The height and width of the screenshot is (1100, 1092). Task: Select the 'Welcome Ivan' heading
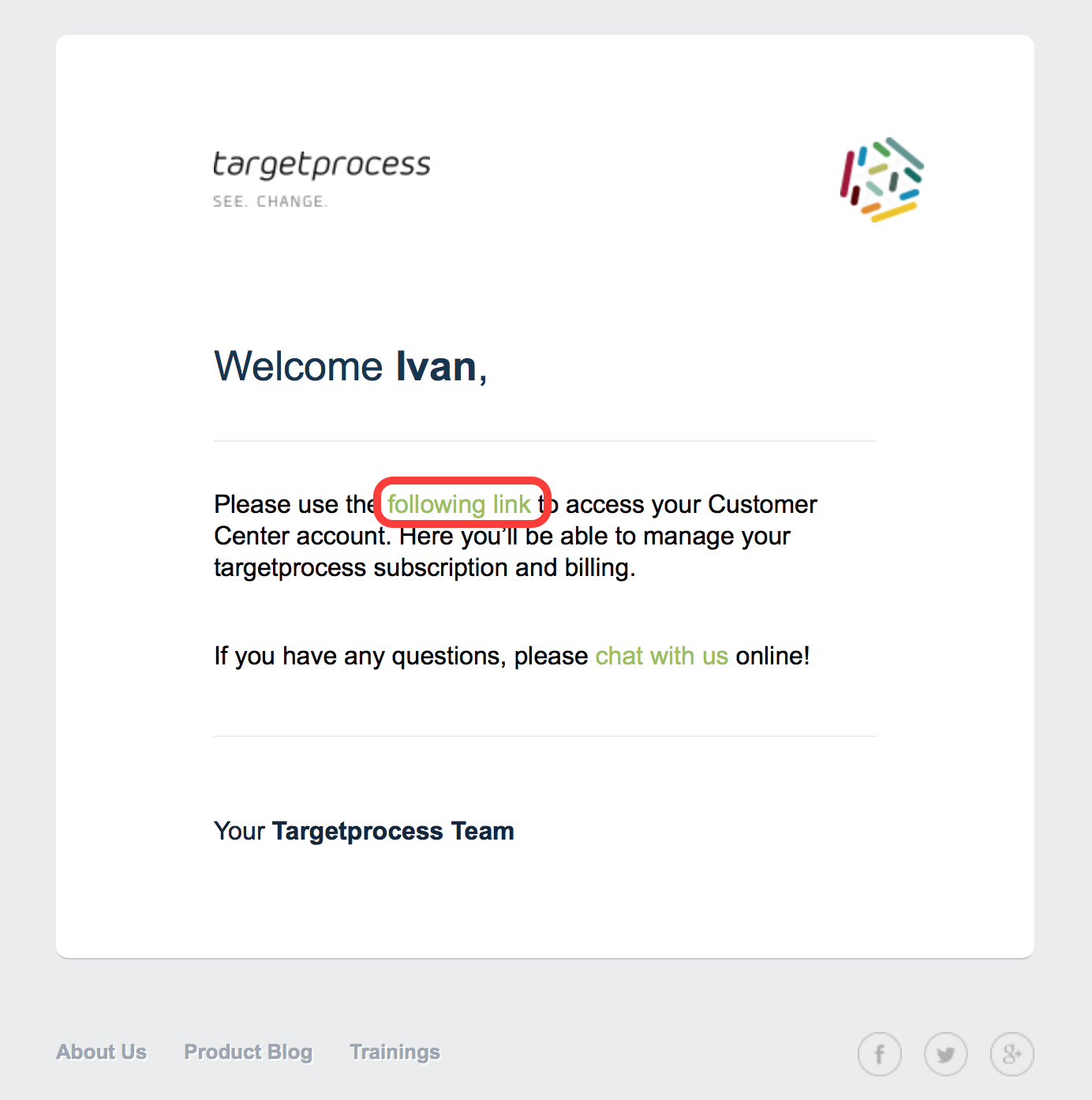point(350,366)
